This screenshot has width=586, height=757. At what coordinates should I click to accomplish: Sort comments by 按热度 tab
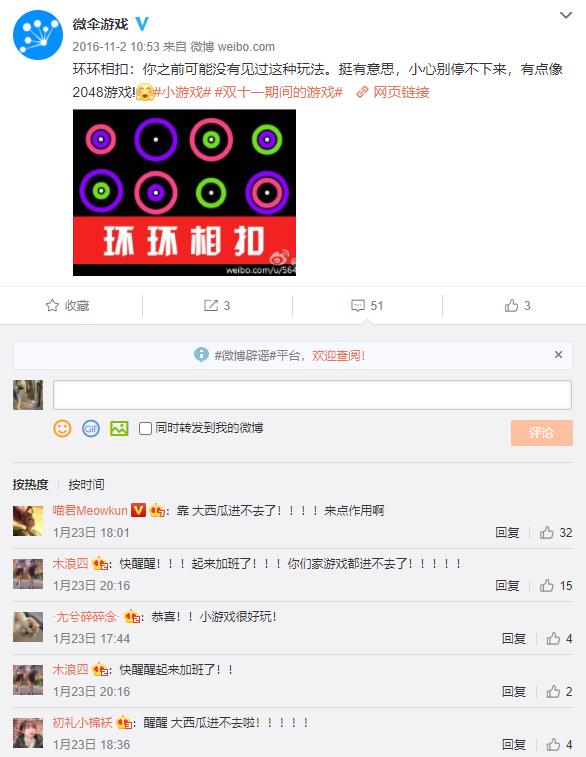(30, 484)
